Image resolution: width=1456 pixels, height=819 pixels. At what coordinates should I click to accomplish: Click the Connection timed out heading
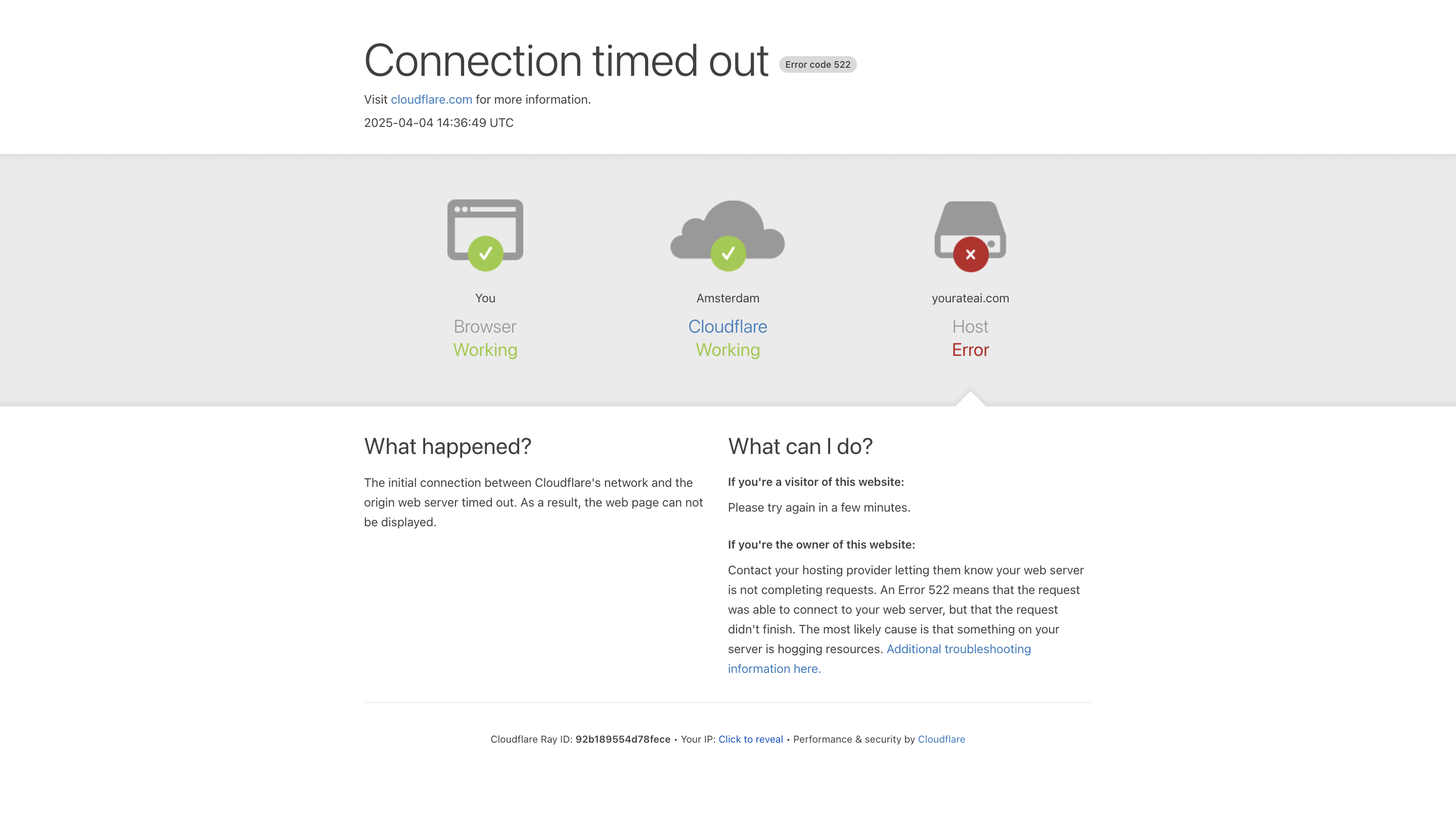coord(566,61)
